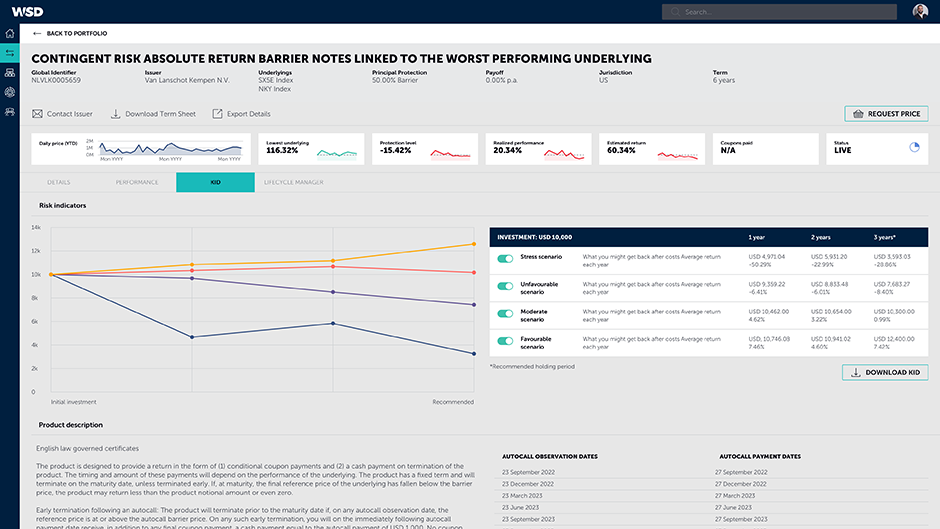The width and height of the screenshot is (940, 529).
Task: Disable the Stress scenario toggle
Action: point(505,259)
